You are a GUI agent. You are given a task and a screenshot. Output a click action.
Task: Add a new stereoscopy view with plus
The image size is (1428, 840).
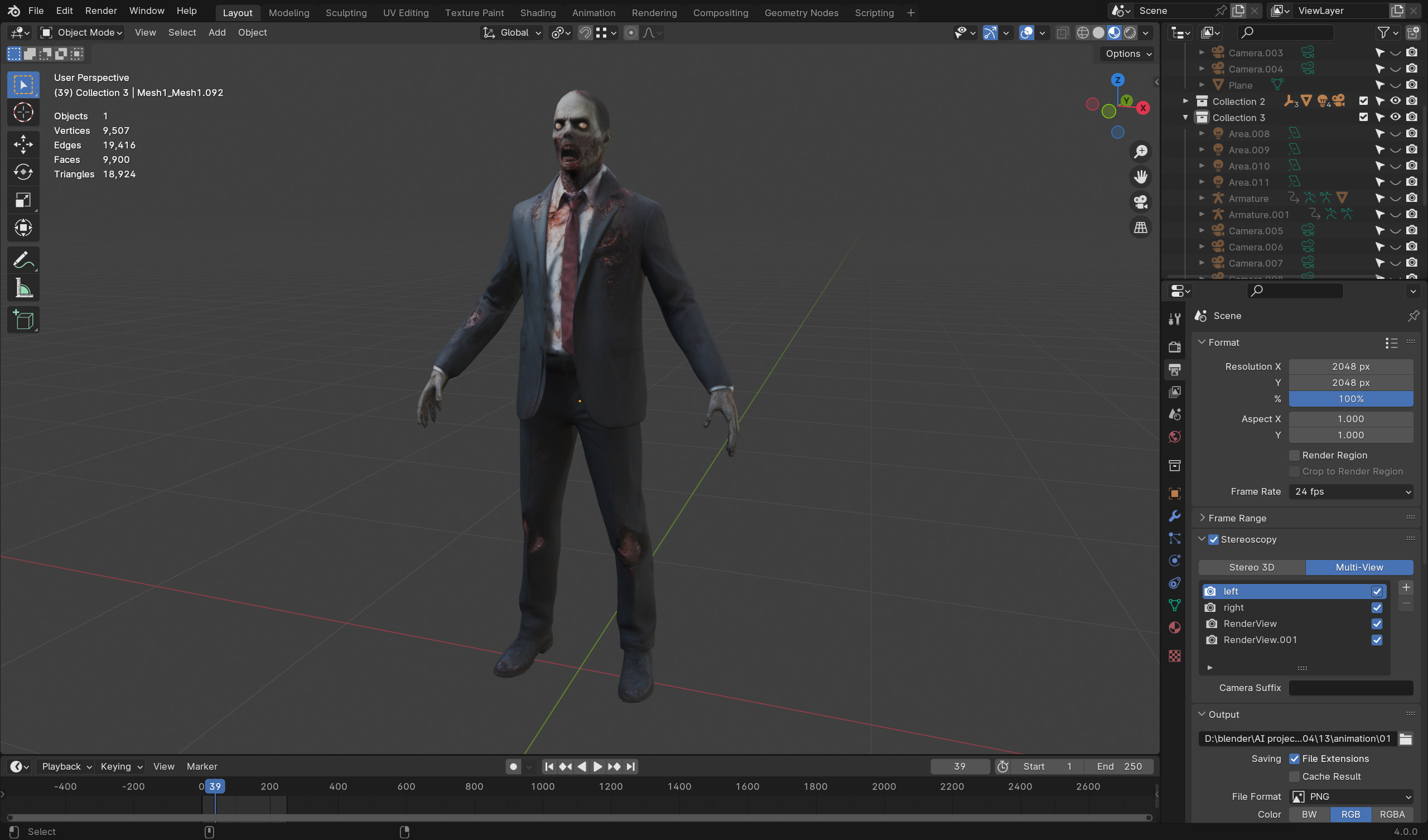point(1405,587)
